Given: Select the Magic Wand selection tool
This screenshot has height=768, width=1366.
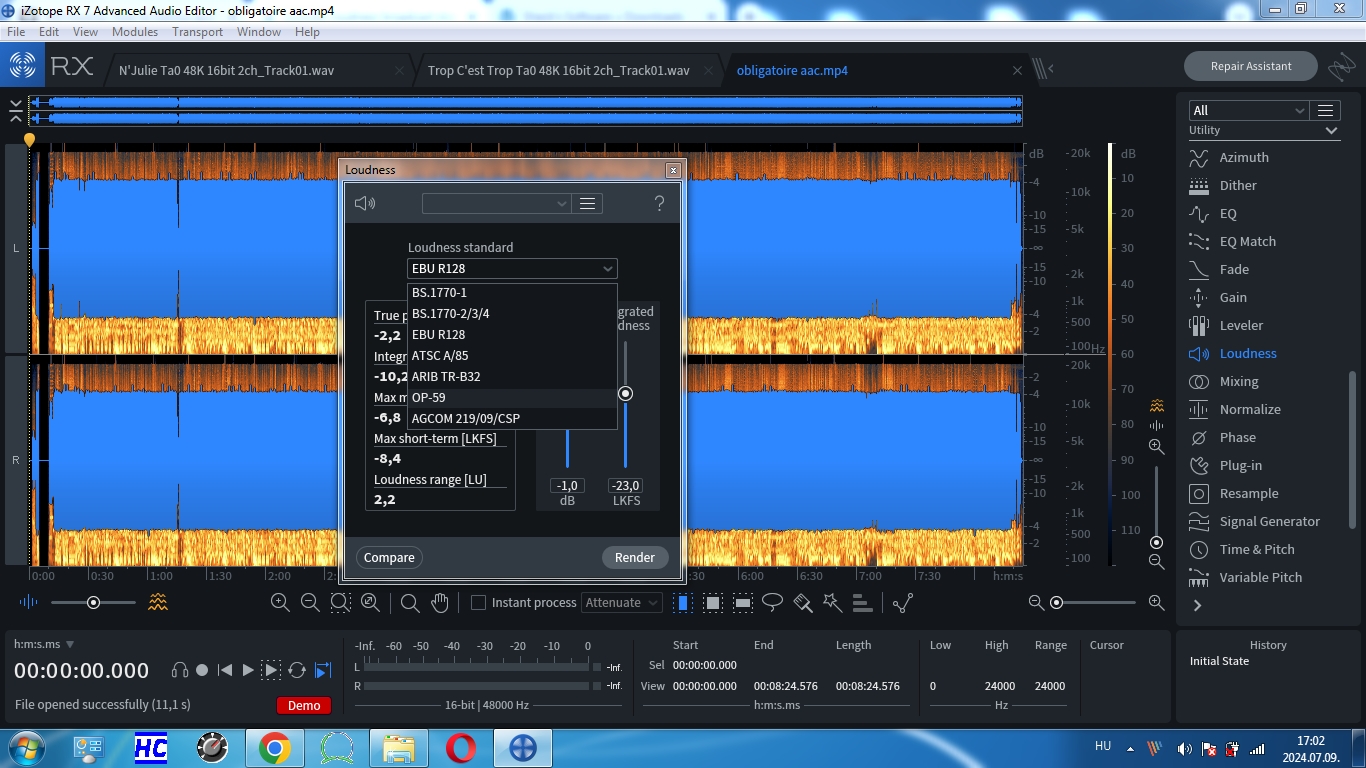Looking at the screenshot, I should pos(832,602).
